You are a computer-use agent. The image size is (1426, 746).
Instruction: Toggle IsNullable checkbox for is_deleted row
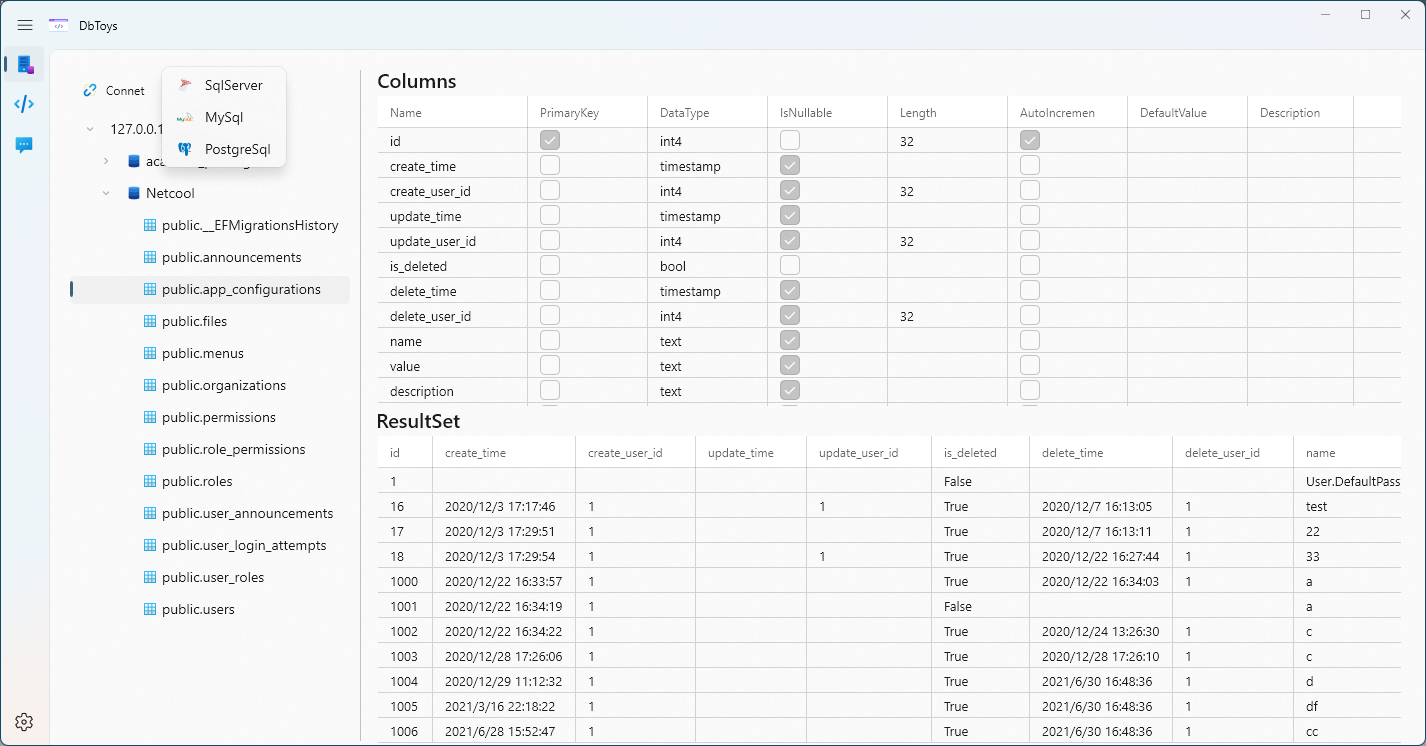[790, 265]
